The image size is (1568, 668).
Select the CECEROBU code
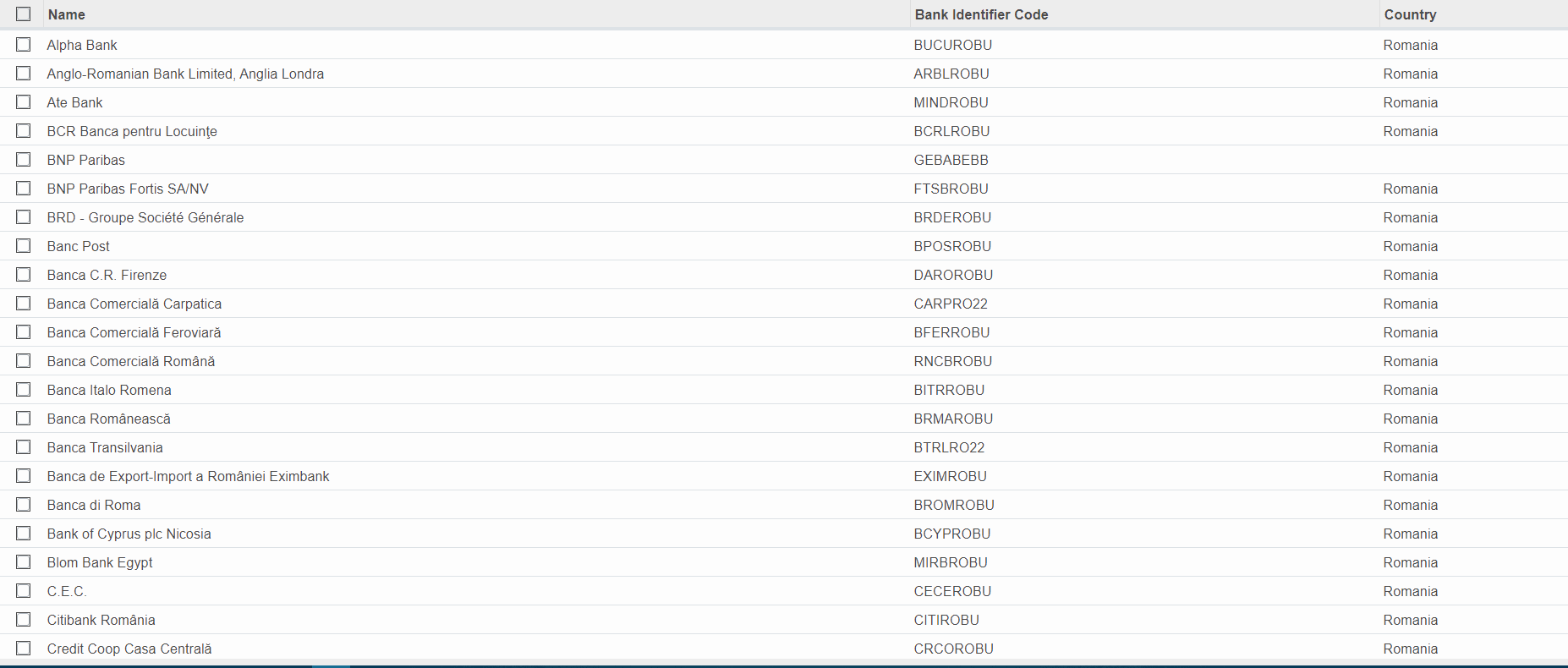[x=953, y=591]
